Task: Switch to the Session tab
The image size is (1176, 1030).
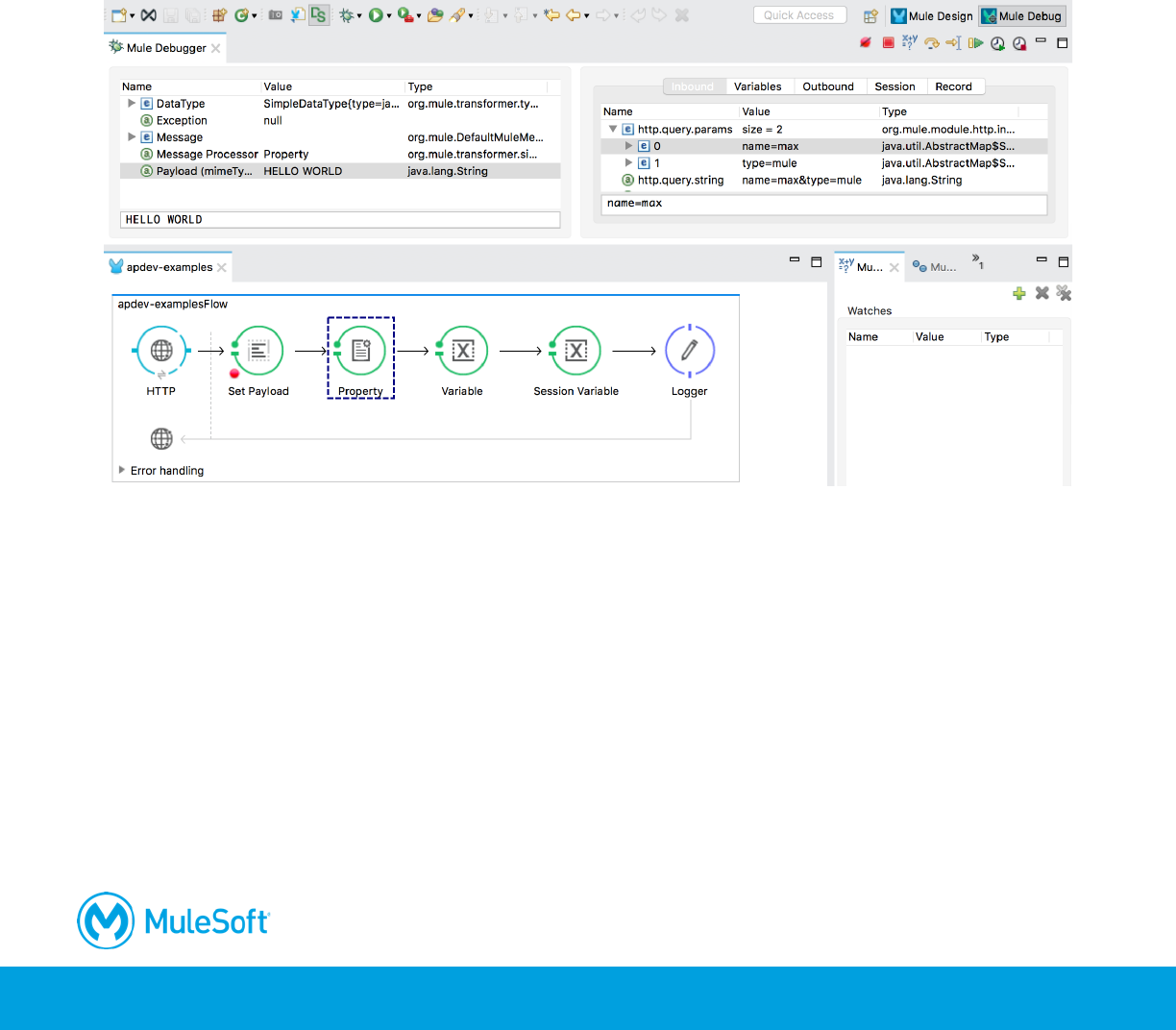Action: 894,86
